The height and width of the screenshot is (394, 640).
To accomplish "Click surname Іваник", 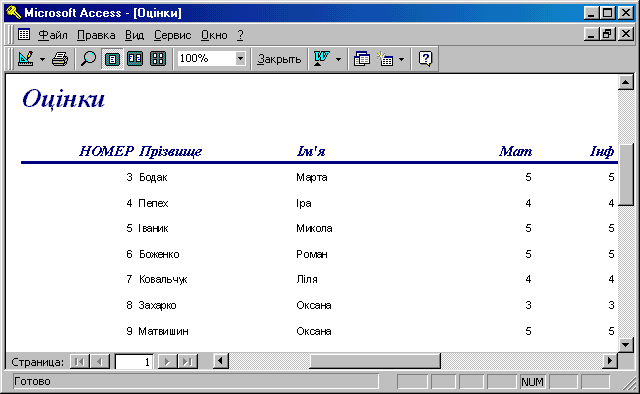I will point(153,228).
